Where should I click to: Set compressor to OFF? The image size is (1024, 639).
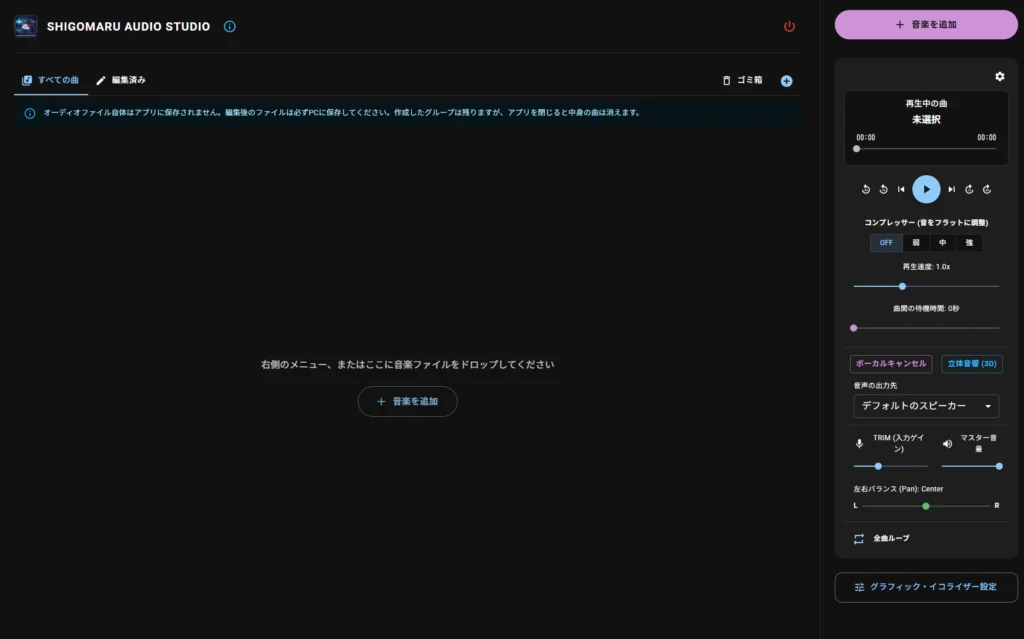tap(886, 242)
